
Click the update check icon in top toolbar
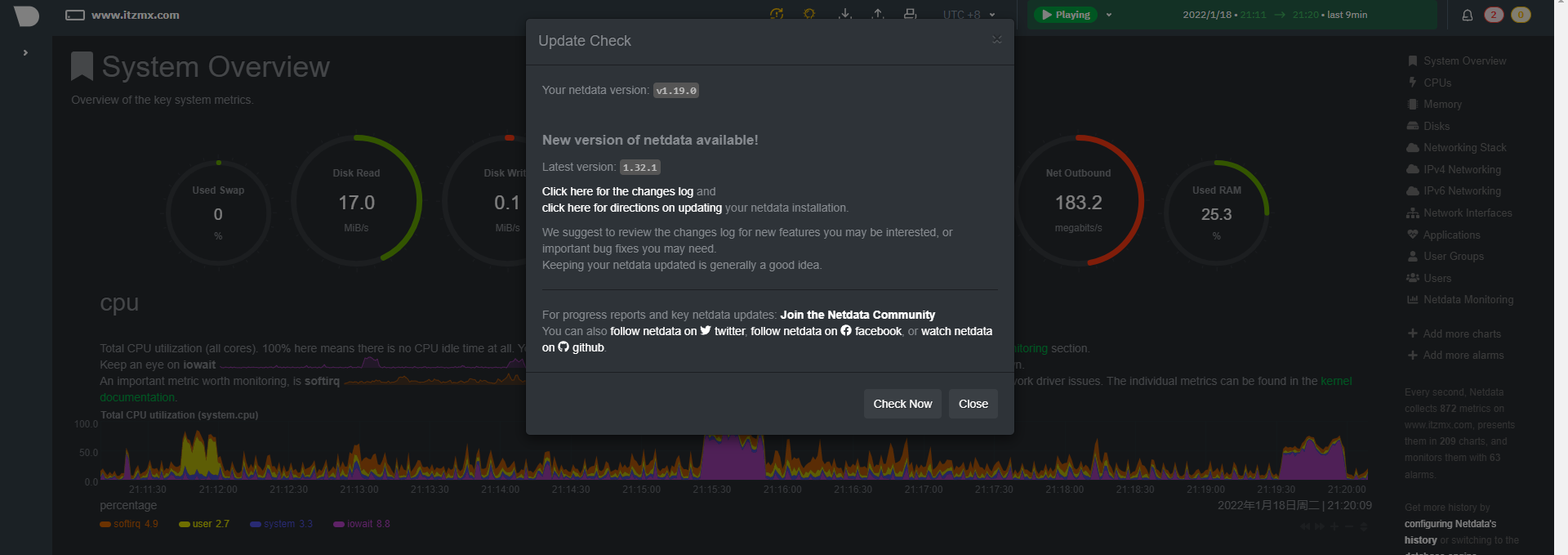[777, 14]
